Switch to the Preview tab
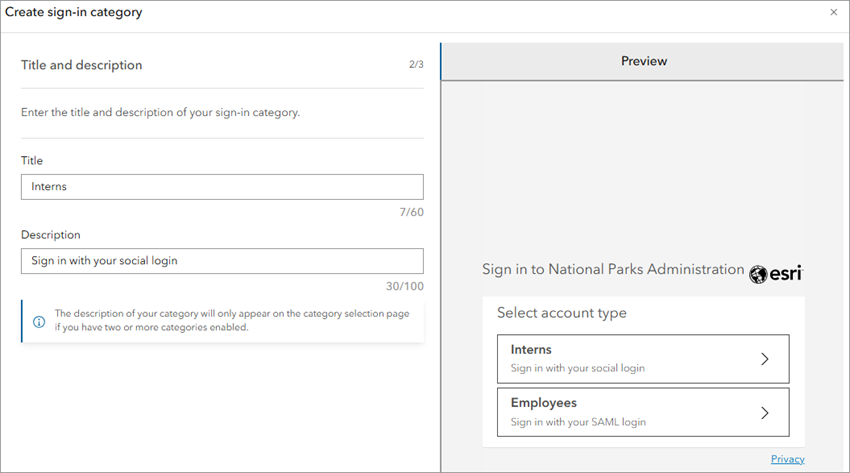 tap(643, 61)
